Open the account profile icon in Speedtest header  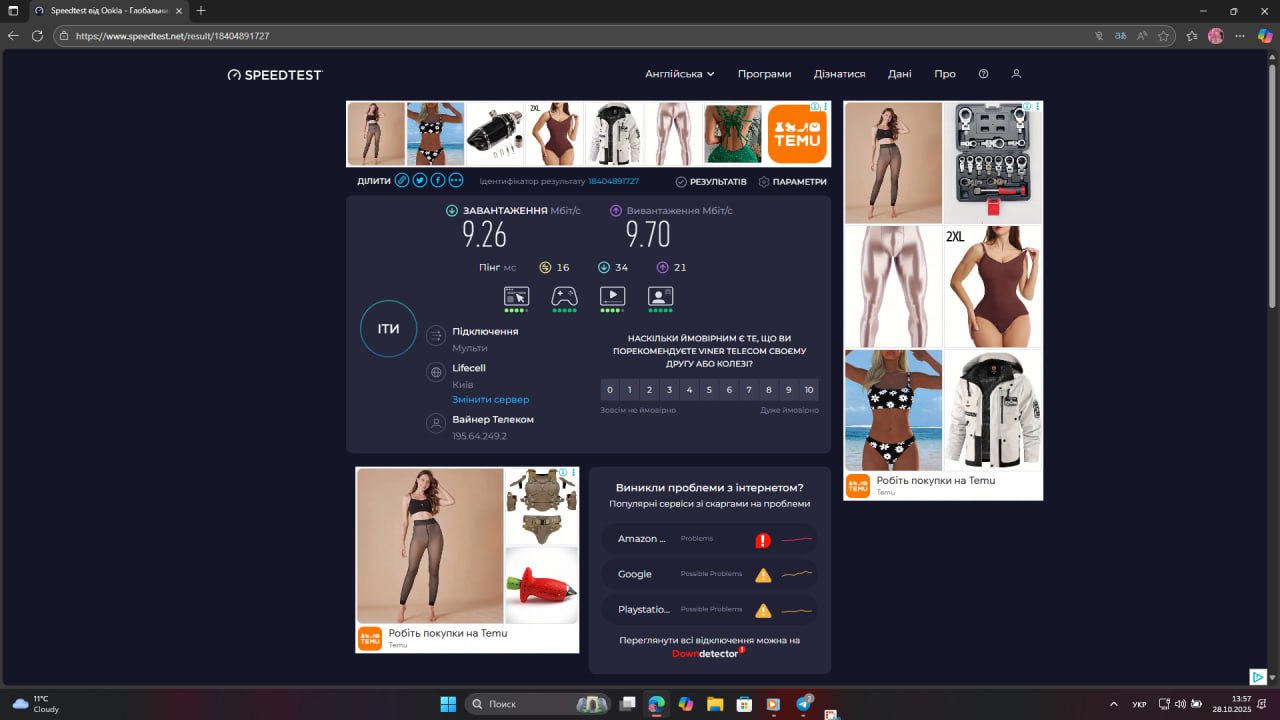[x=1016, y=74]
